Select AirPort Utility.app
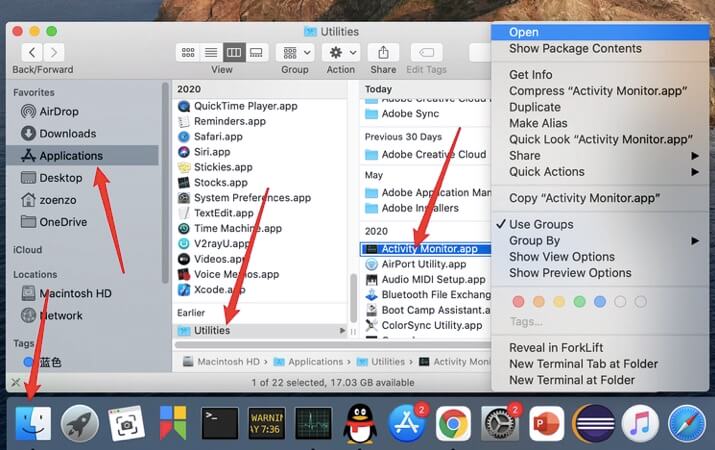The image size is (715, 450). point(416,264)
